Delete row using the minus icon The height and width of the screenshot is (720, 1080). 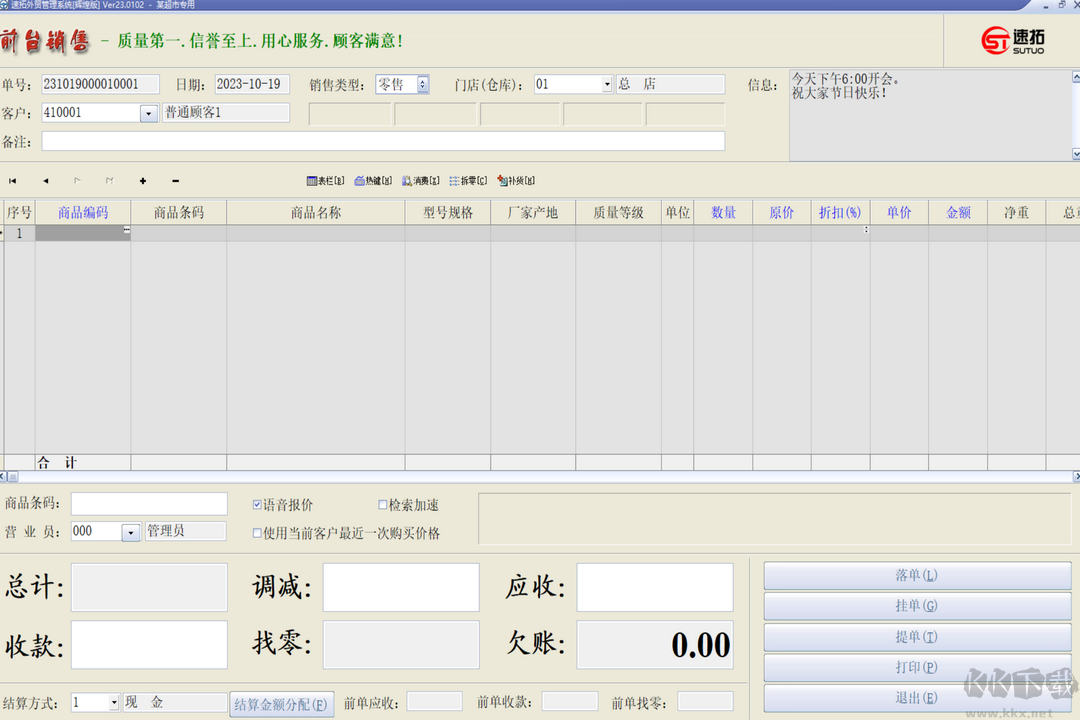176,181
